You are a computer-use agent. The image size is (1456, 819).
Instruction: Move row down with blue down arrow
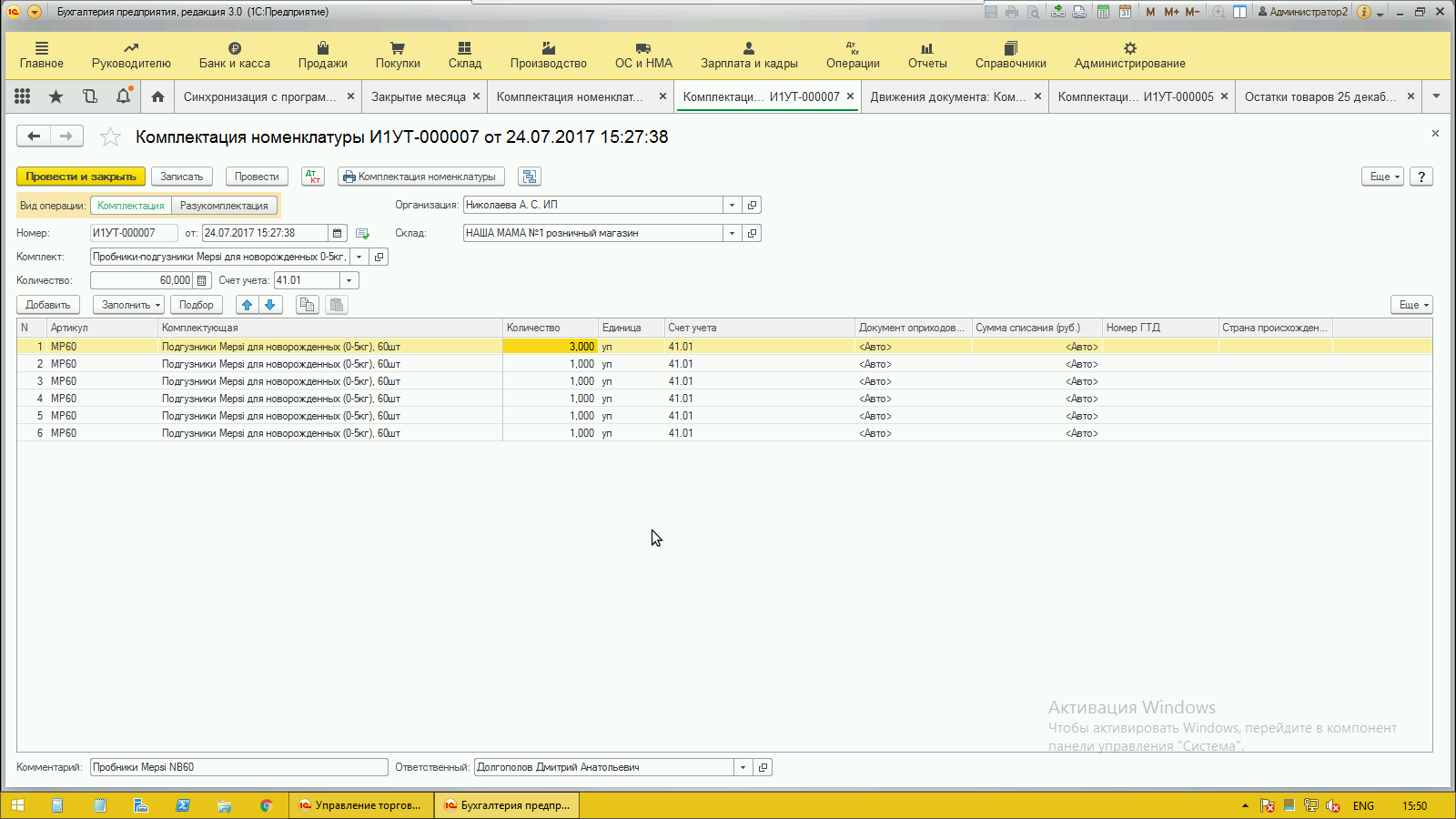tap(270, 305)
